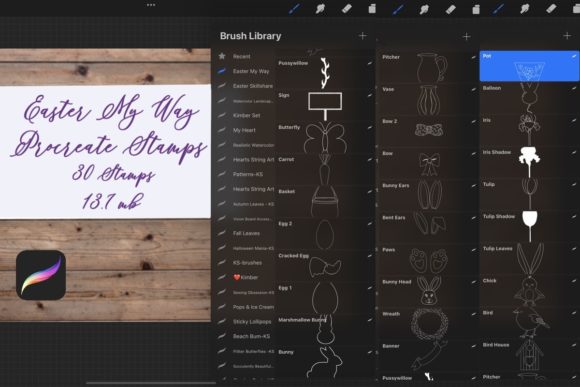The height and width of the screenshot is (387, 580).
Task: Choose the Wreath brush
Action: (x=429, y=324)
